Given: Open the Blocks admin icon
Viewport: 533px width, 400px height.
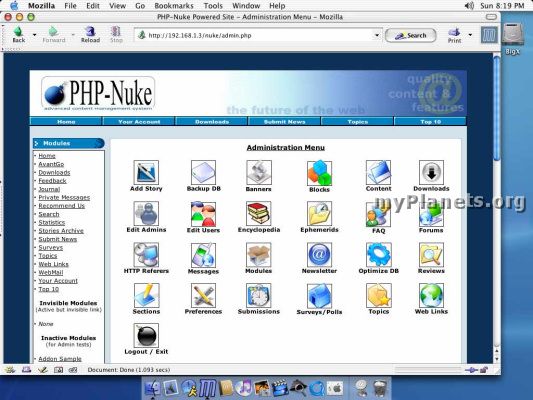Looking at the screenshot, I should [319, 173].
